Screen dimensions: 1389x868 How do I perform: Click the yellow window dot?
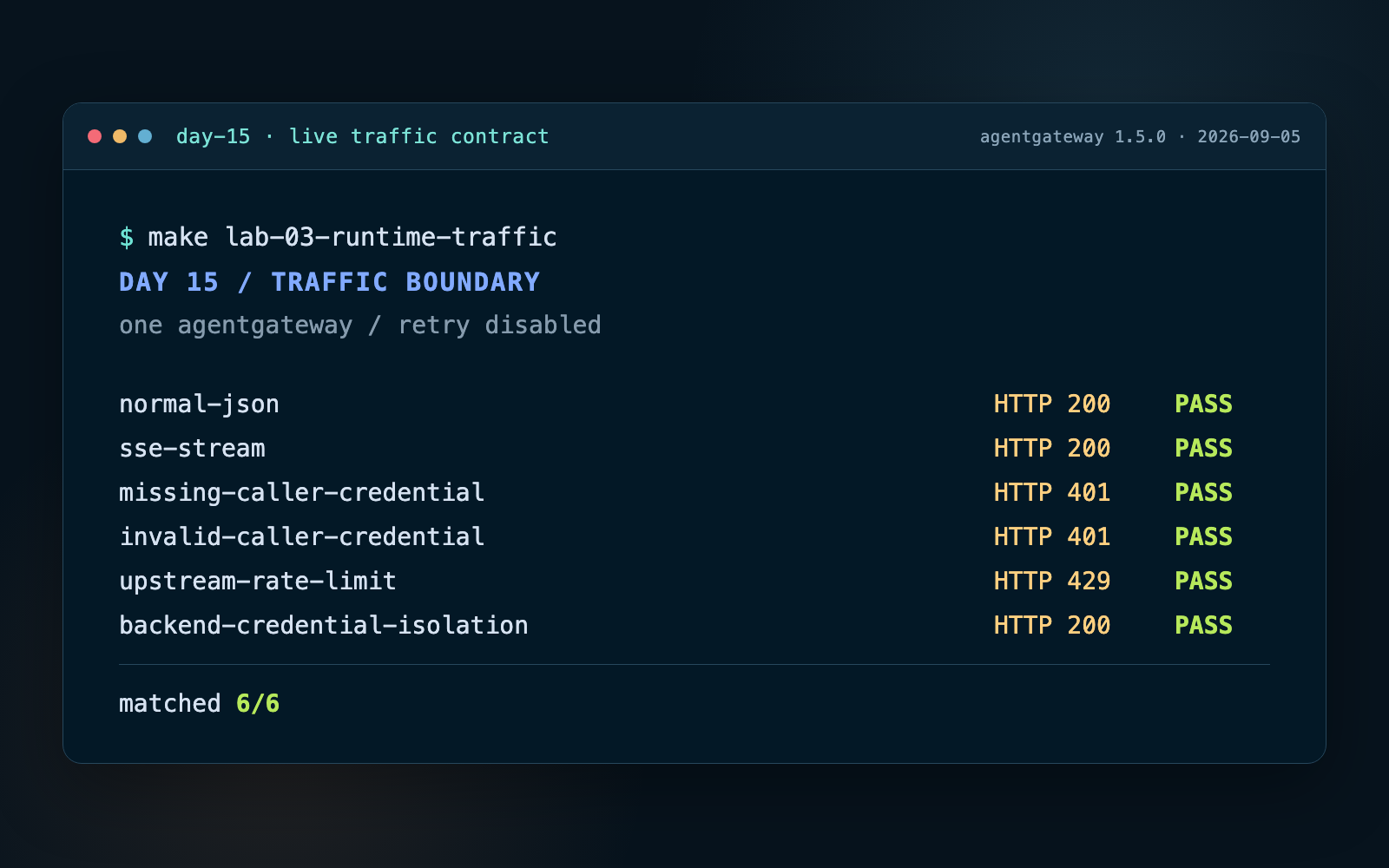(120, 136)
